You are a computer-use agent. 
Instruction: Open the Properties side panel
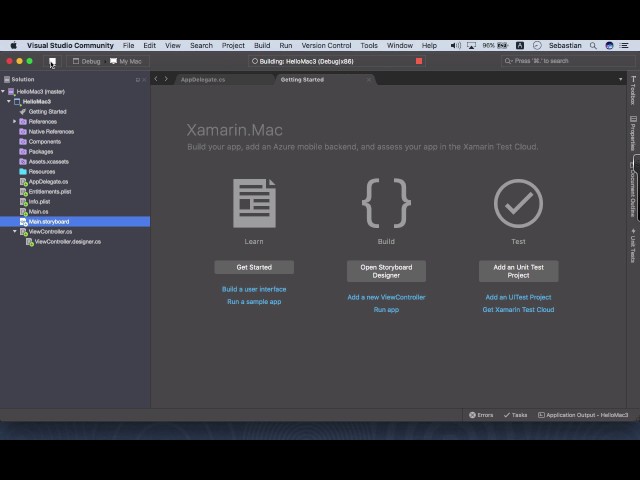tap(633, 133)
